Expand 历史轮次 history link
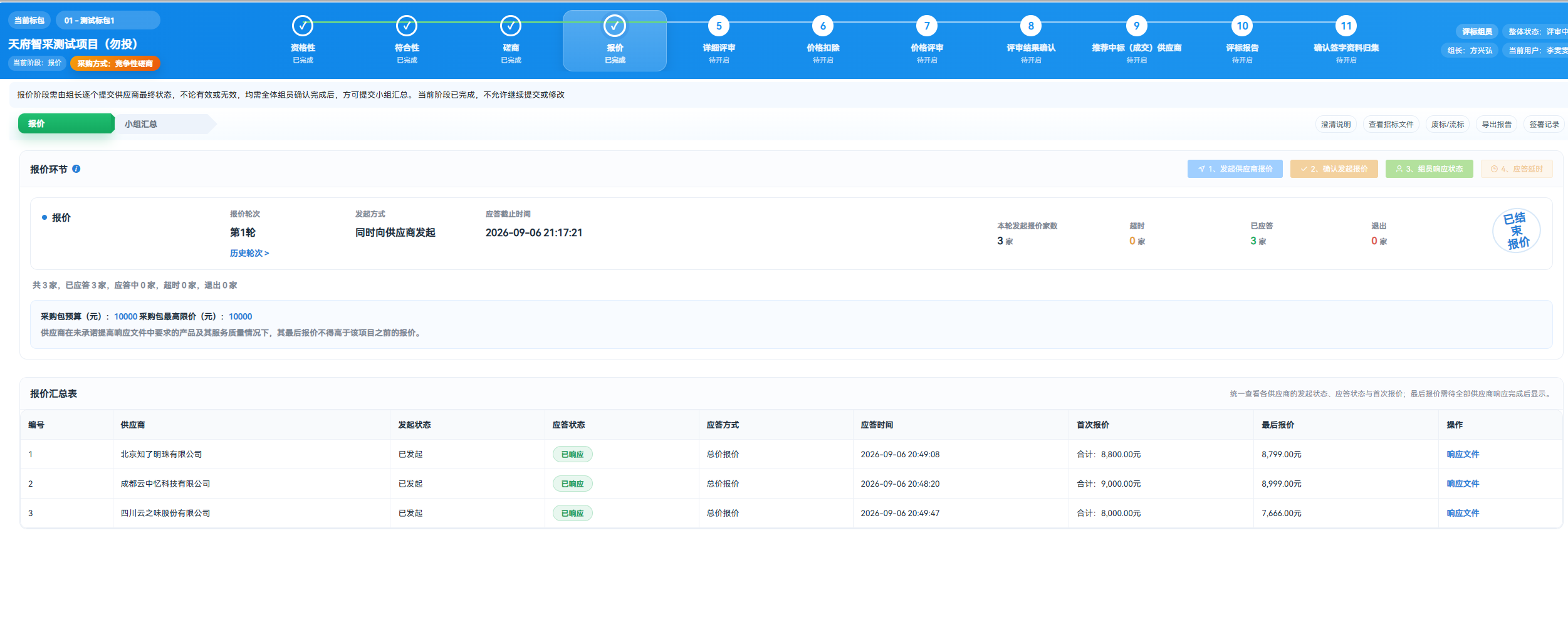 (x=249, y=253)
